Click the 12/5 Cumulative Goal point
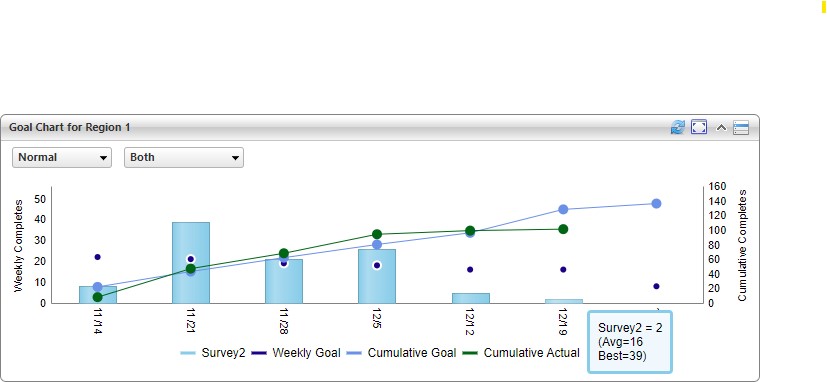Viewport: 827px width, 382px height. point(377,245)
